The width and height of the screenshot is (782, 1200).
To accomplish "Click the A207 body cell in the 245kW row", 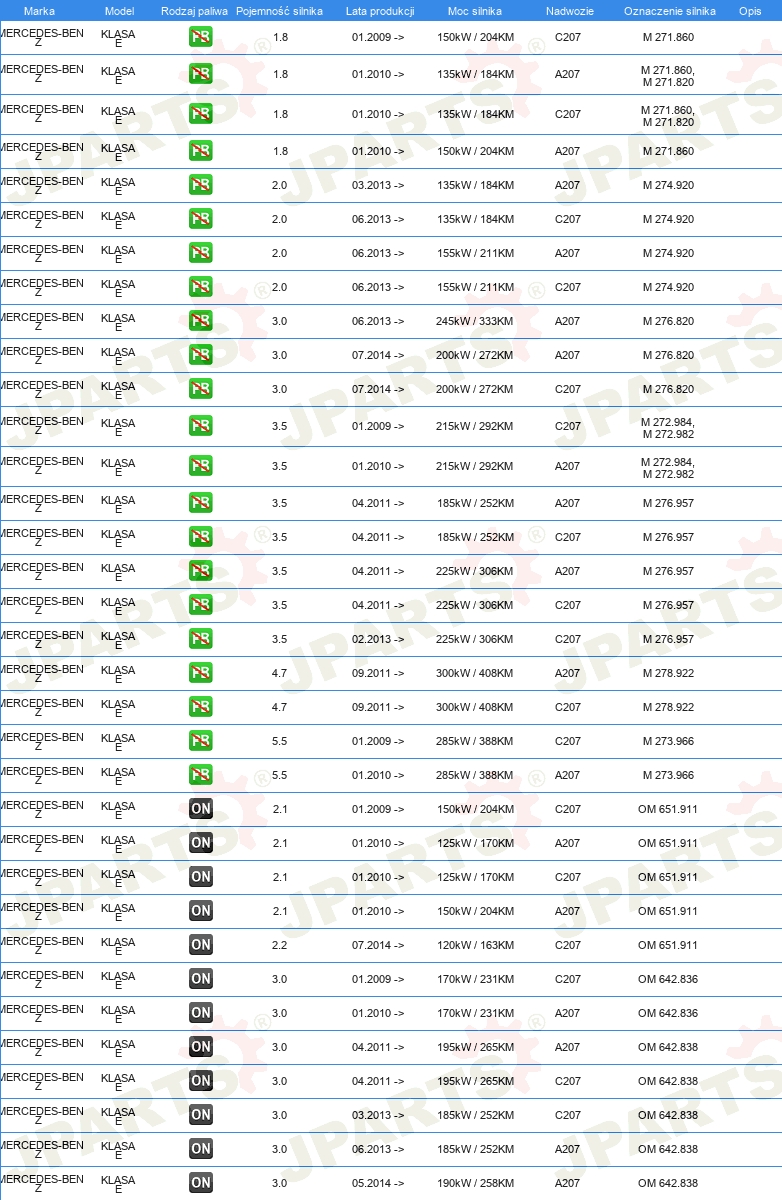I will click(568, 321).
